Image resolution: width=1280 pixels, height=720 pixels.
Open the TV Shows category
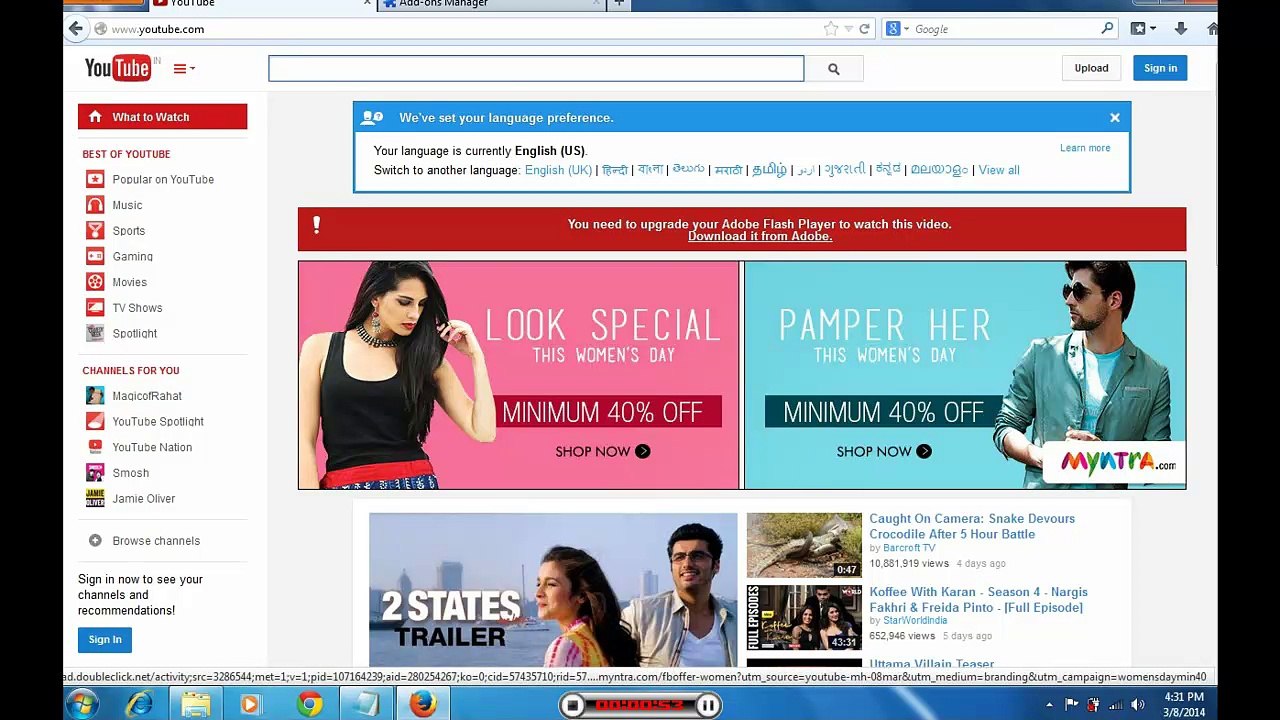tap(137, 308)
